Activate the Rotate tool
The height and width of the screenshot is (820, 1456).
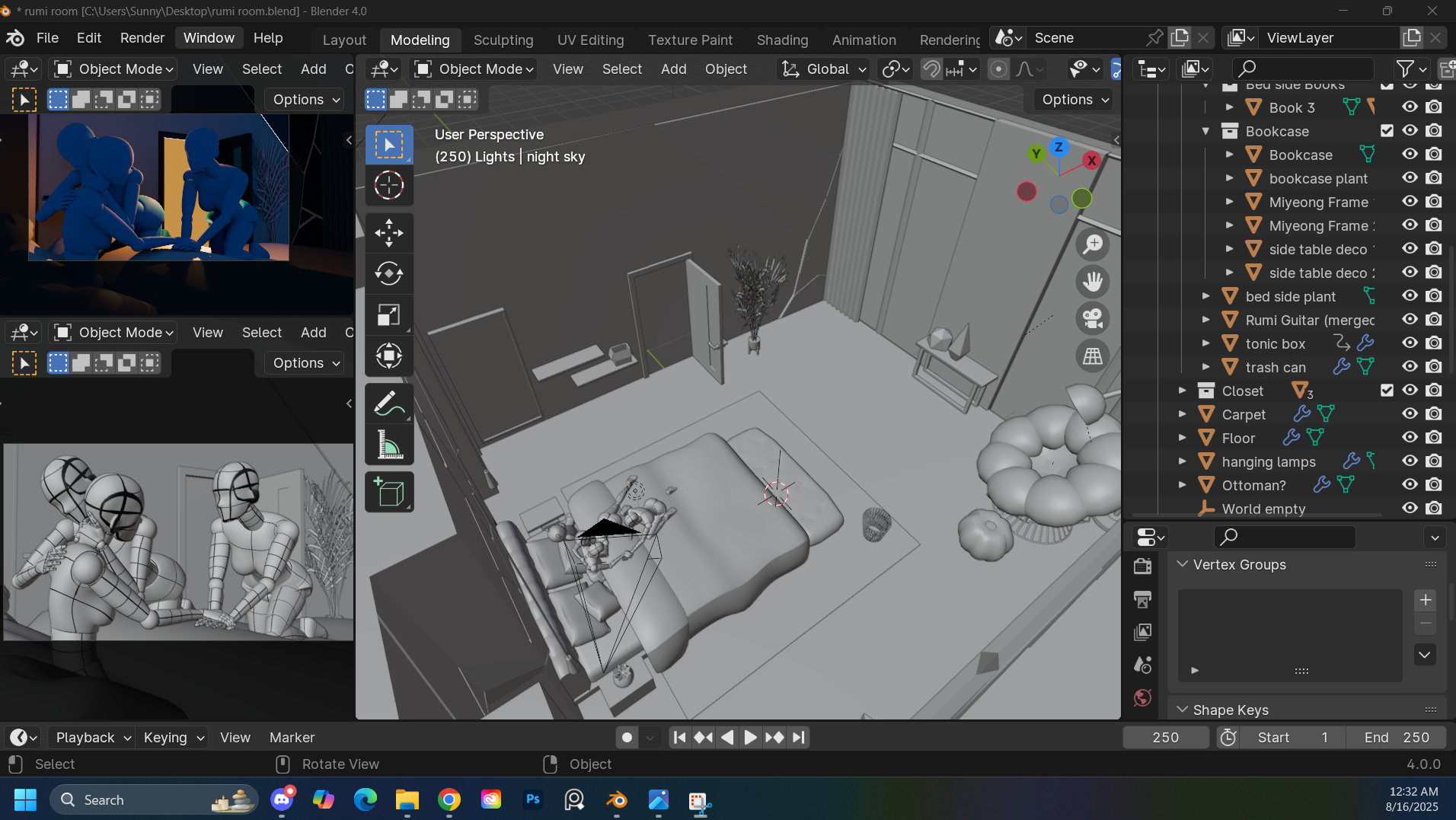point(389,273)
